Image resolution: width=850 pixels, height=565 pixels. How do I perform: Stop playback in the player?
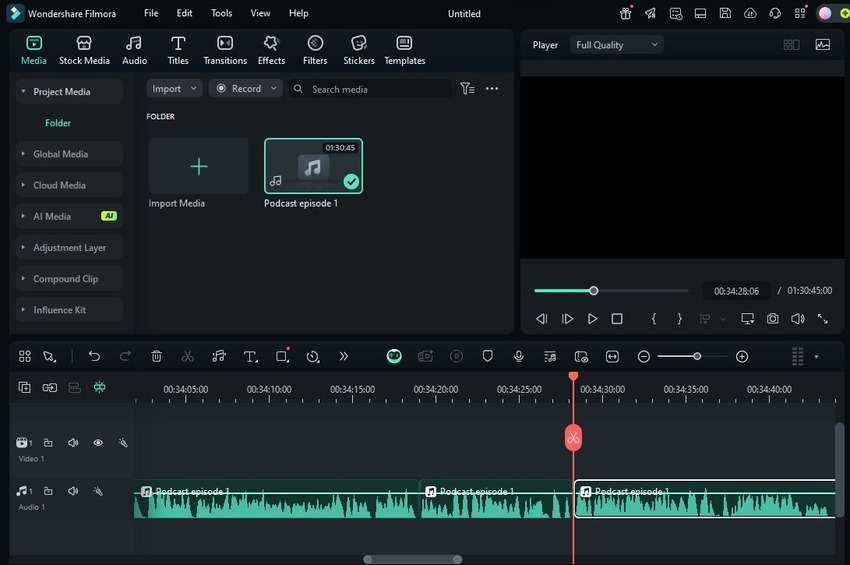point(617,319)
